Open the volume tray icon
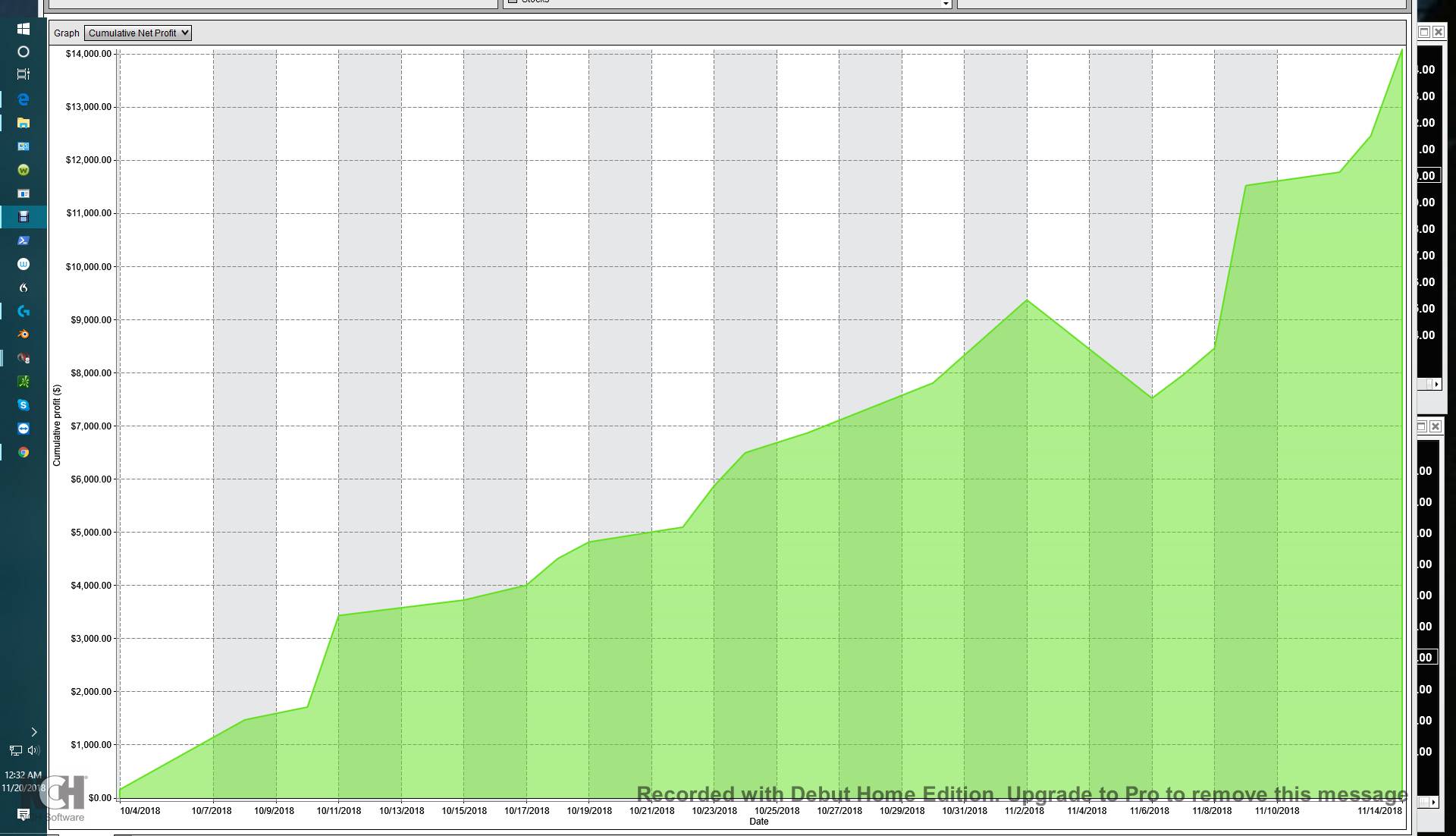Screen dimensions: 1456x836 [33, 751]
